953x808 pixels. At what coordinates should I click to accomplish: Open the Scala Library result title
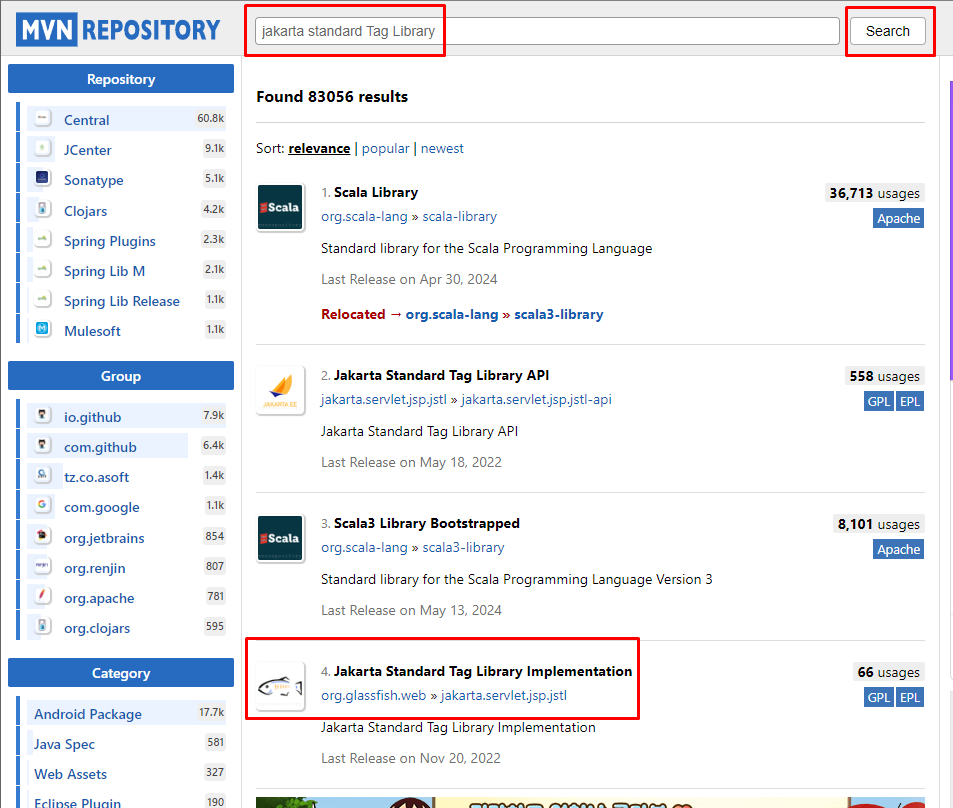click(376, 192)
